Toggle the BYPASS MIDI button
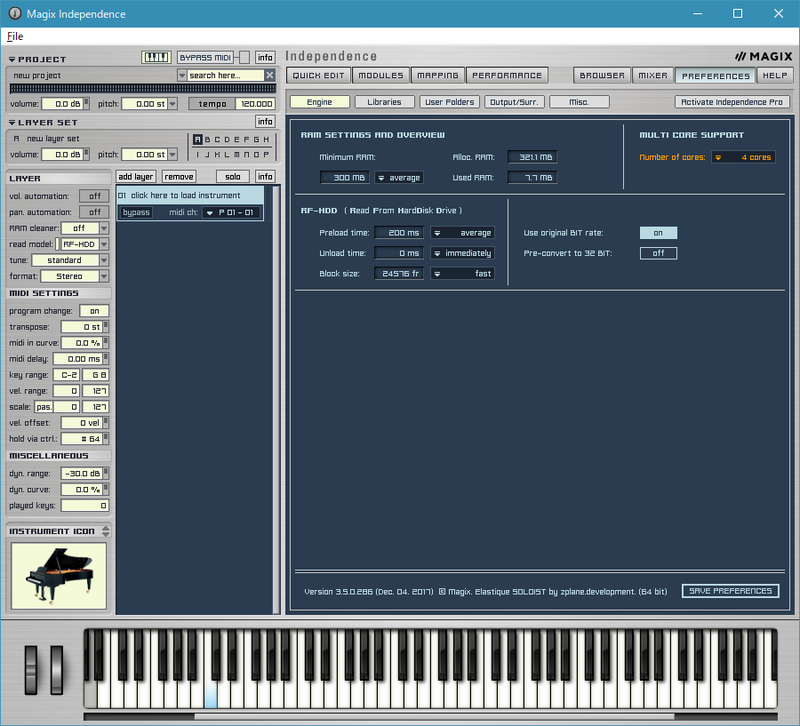The height and width of the screenshot is (726, 800). click(x=206, y=57)
